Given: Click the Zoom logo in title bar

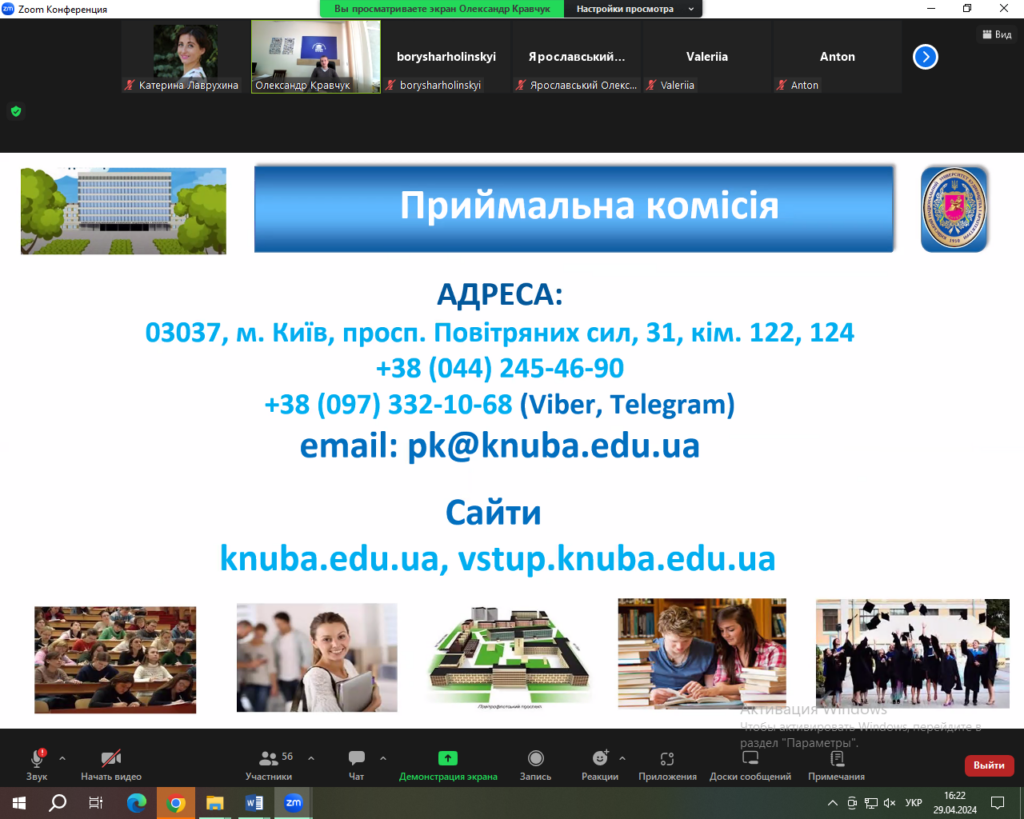Looking at the screenshot, I should 8,8.
